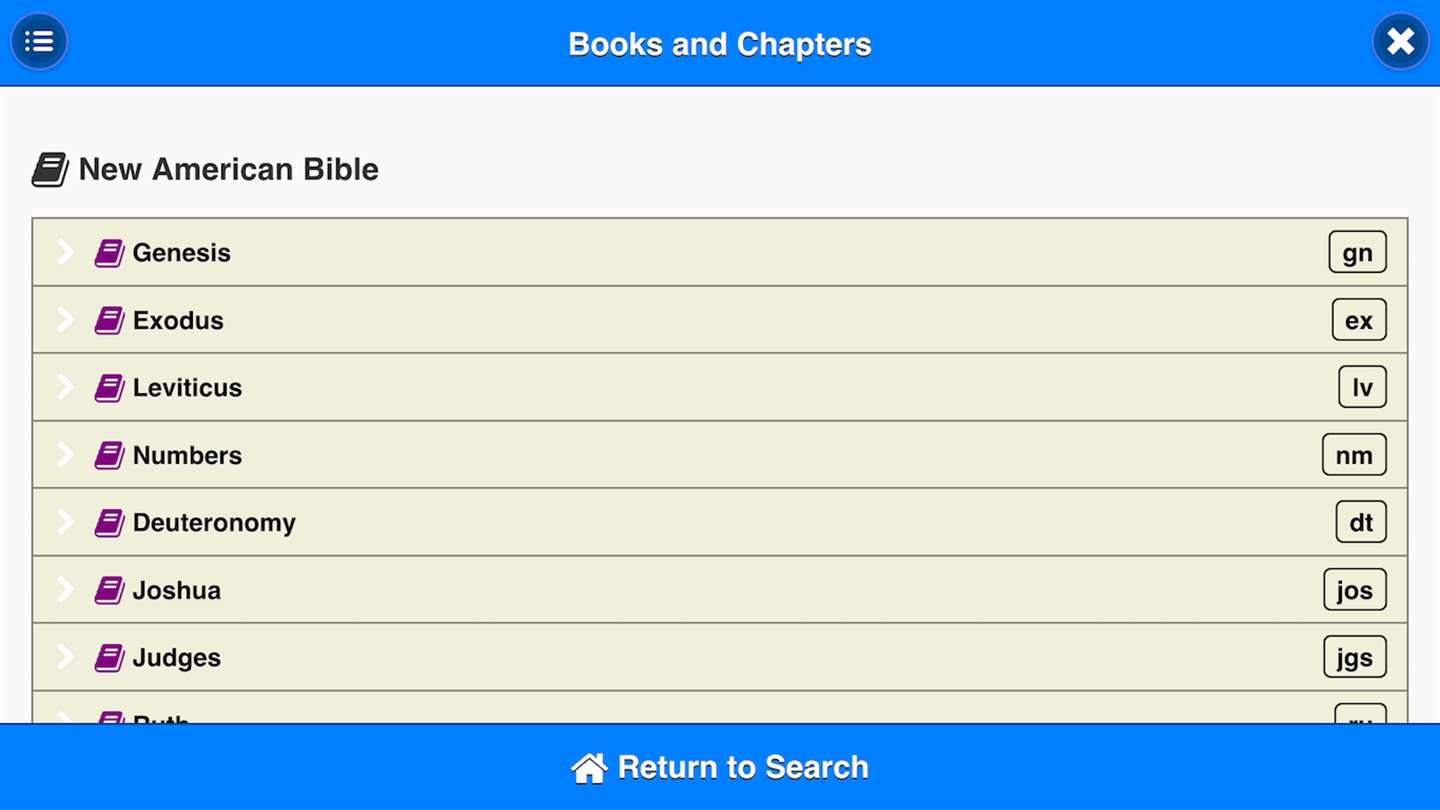Click the purple book icon beside Exodus
Viewport: 1440px width, 810px height.
[x=109, y=321]
